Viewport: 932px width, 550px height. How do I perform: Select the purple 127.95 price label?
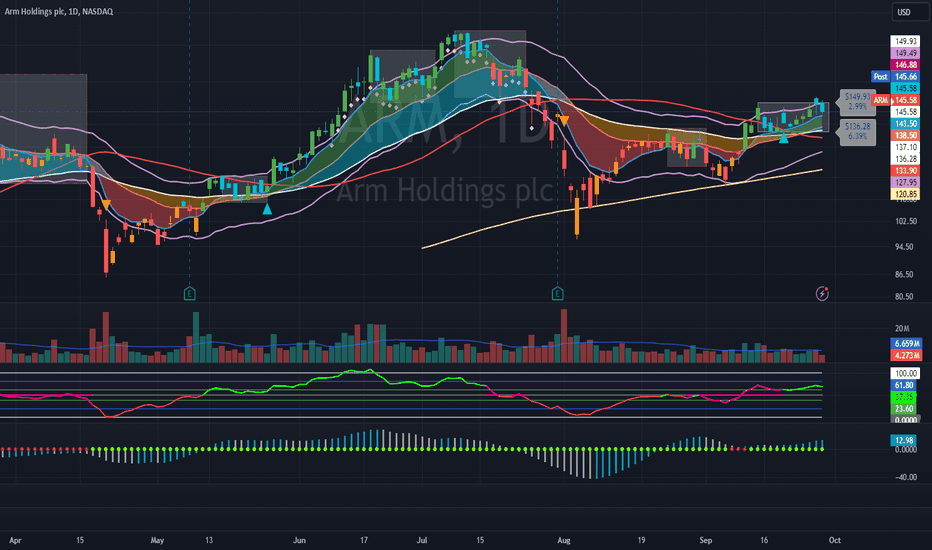pyautogui.click(x=905, y=183)
